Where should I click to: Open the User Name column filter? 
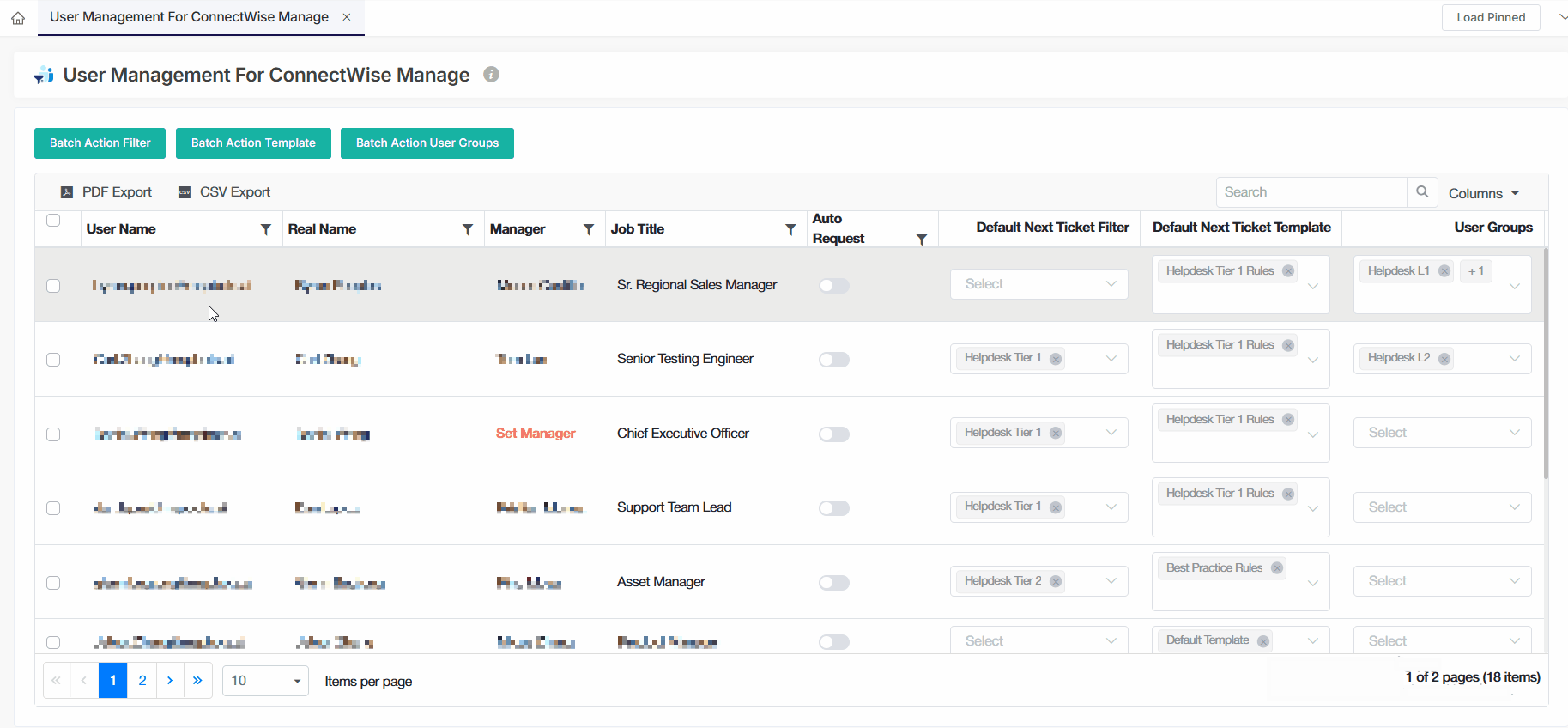[266, 229]
